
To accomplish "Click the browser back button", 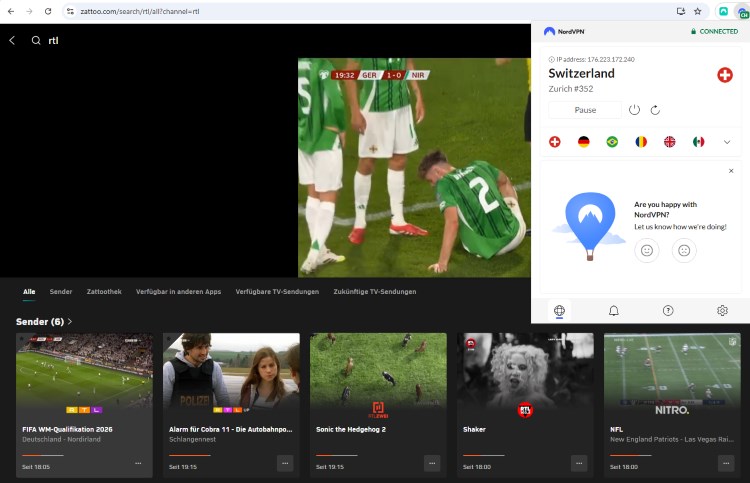I will click(x=11, y=11).
